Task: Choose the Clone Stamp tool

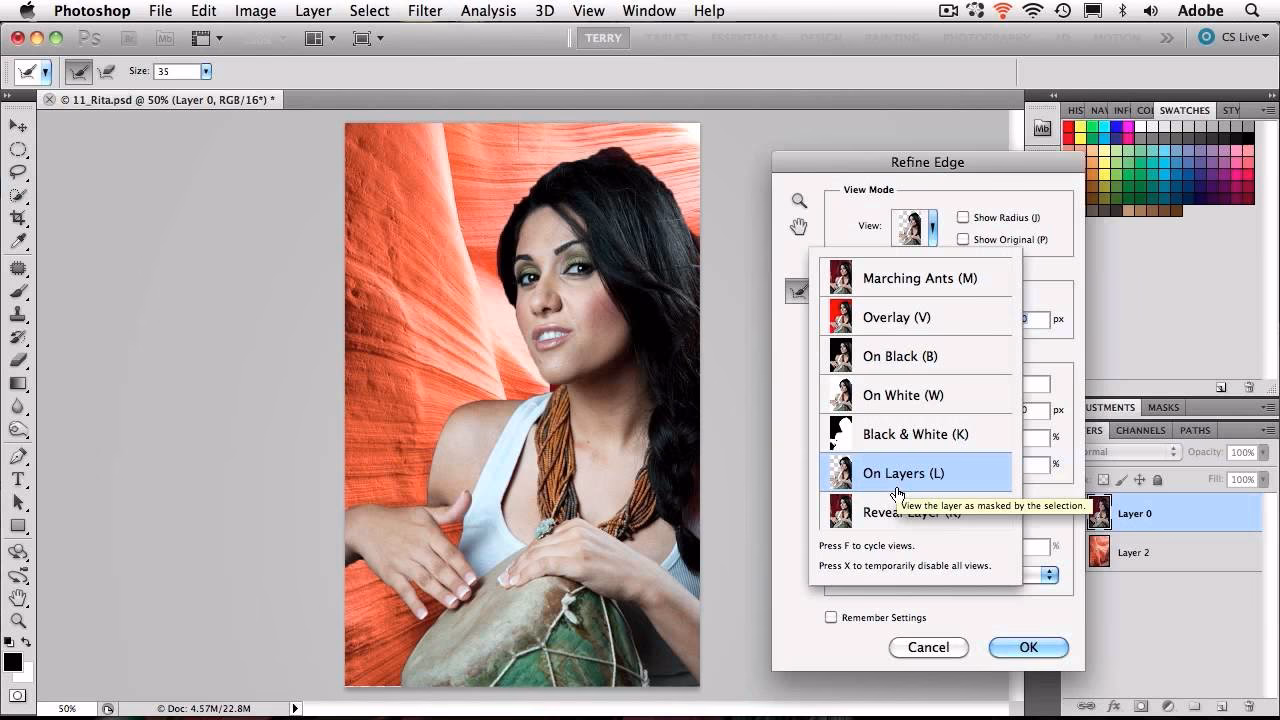Action: pos(18,315)
